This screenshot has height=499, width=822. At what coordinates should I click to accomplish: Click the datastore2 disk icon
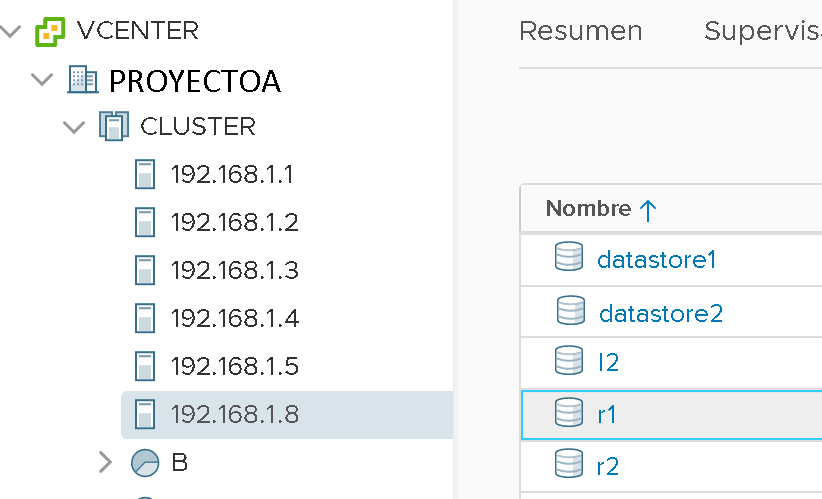570,310
